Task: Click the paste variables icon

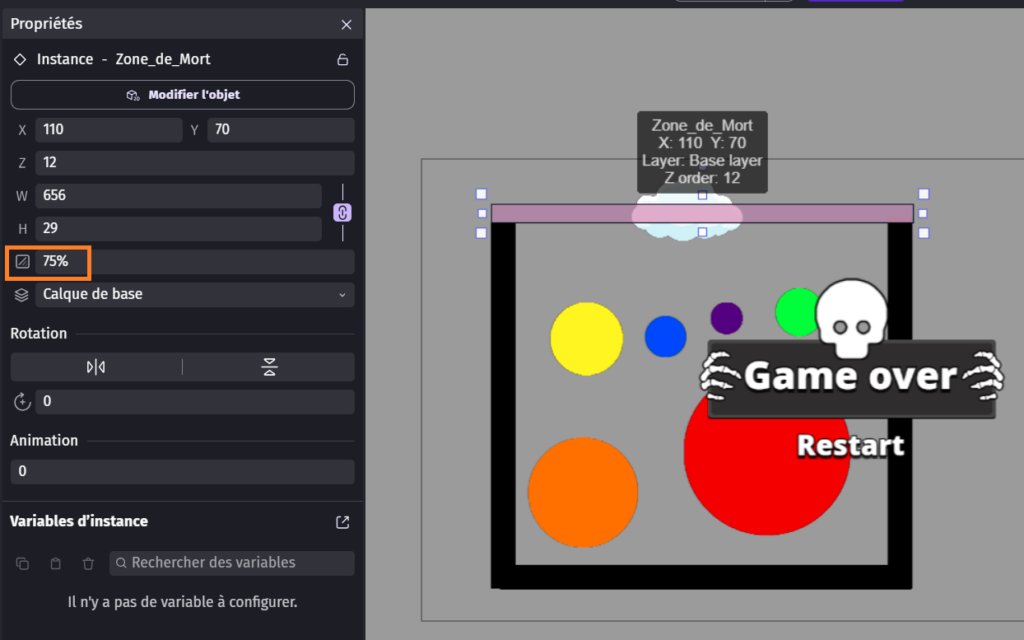Action: pyautogui.click(x=55, y=564)
